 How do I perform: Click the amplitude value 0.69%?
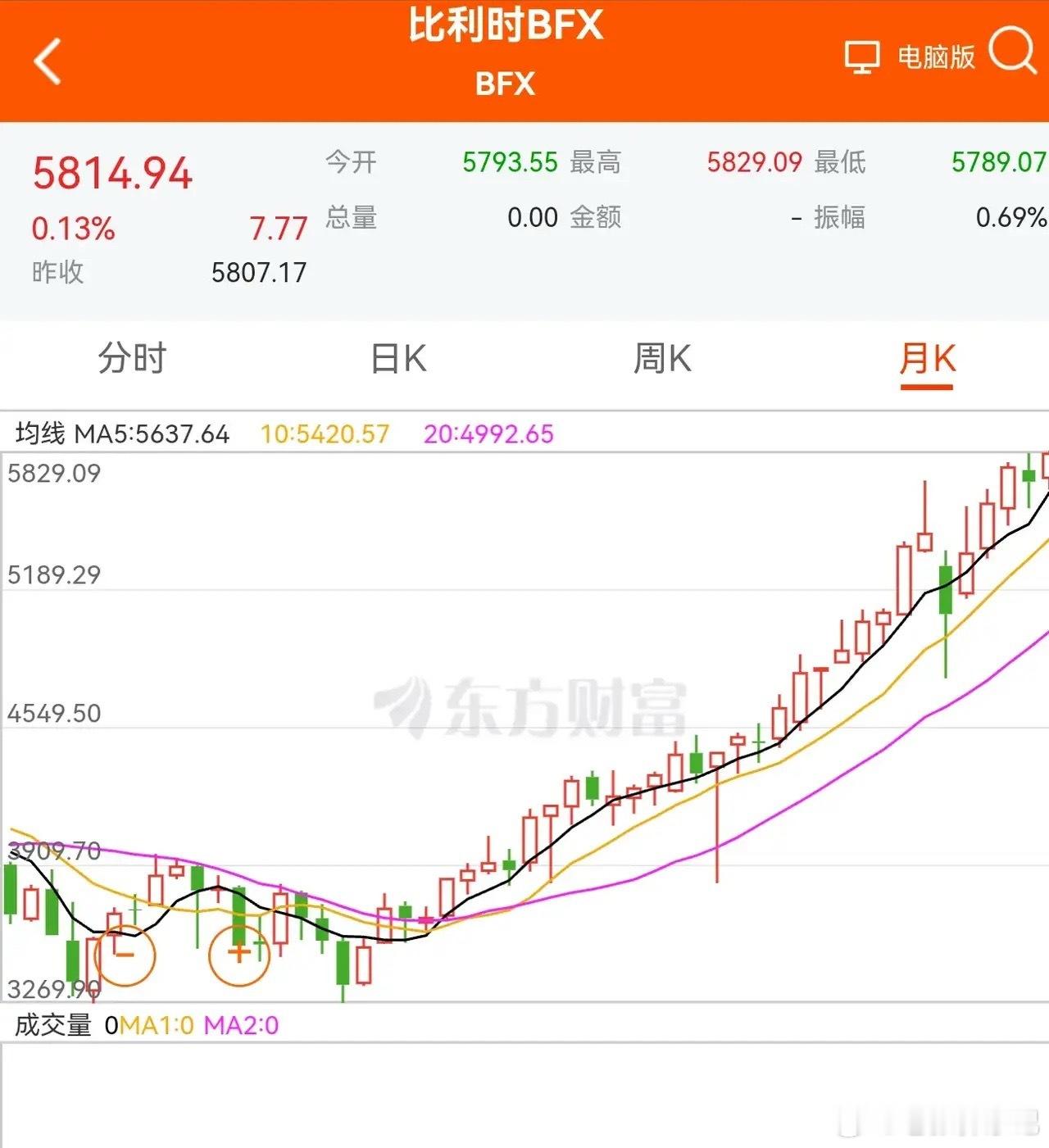click(1011, 217)
